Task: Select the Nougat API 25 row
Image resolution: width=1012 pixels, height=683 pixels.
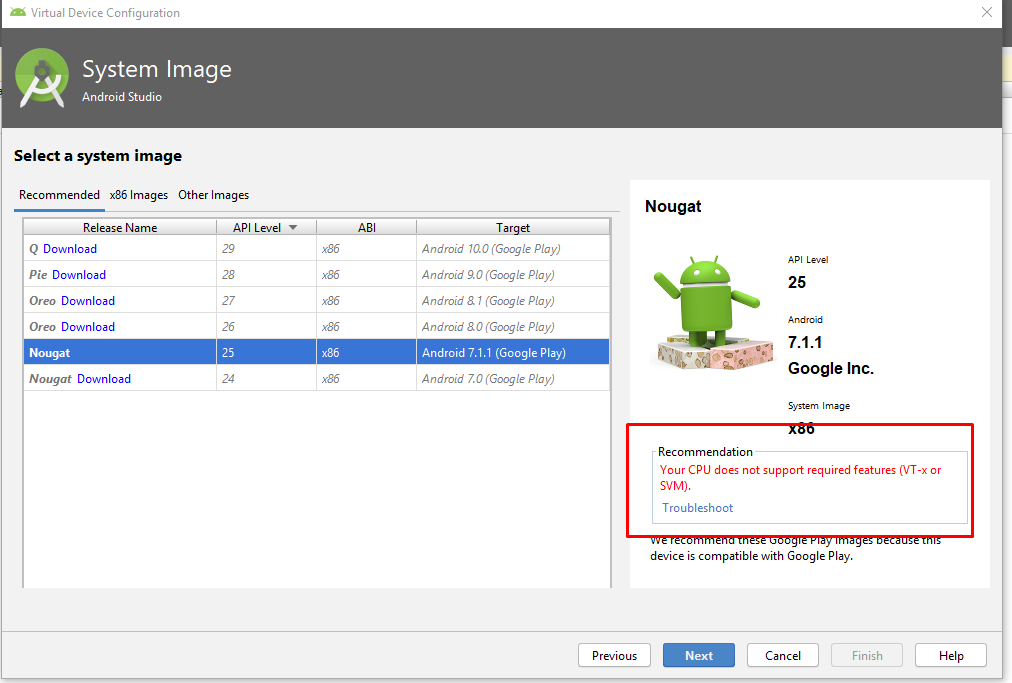Action: [x=316, y=352]
